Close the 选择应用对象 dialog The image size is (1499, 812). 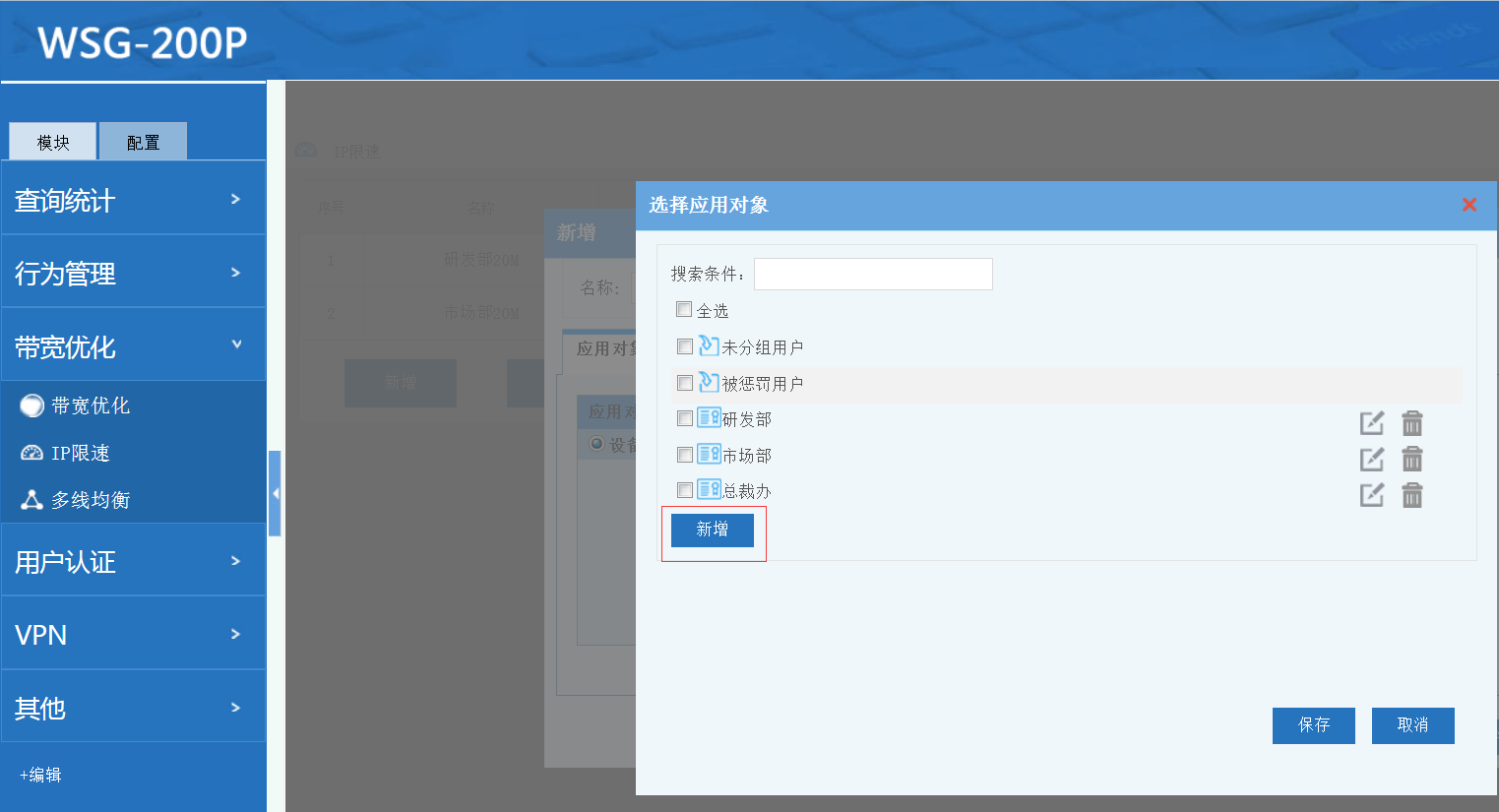(x=1468, y=205)
